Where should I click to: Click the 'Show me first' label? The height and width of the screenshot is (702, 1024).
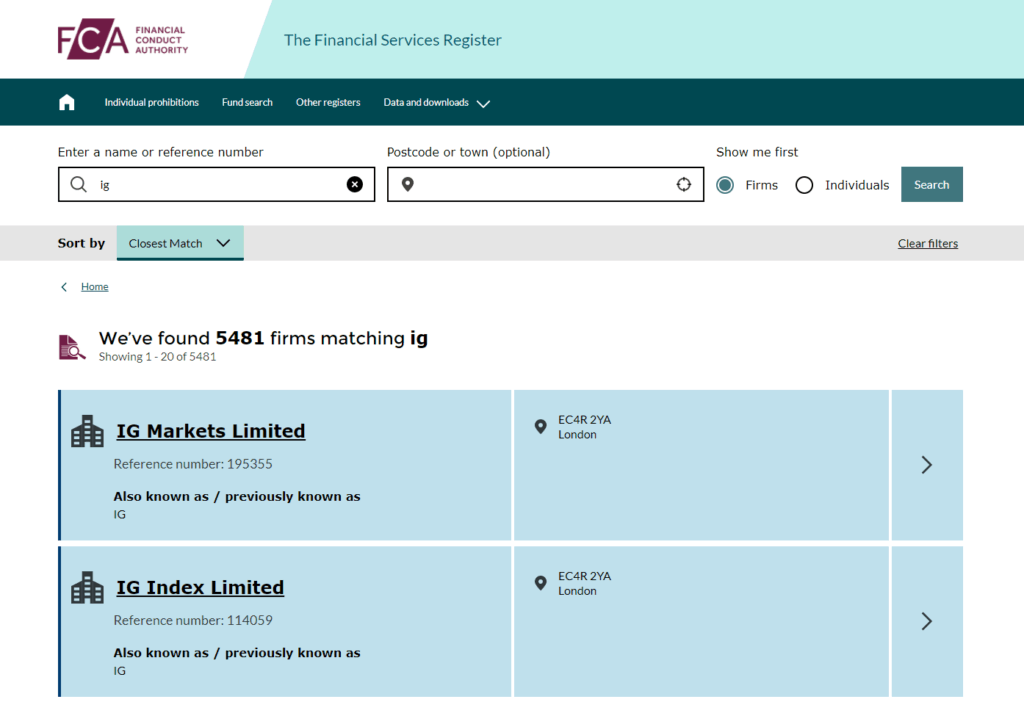[x=757, y=152]
